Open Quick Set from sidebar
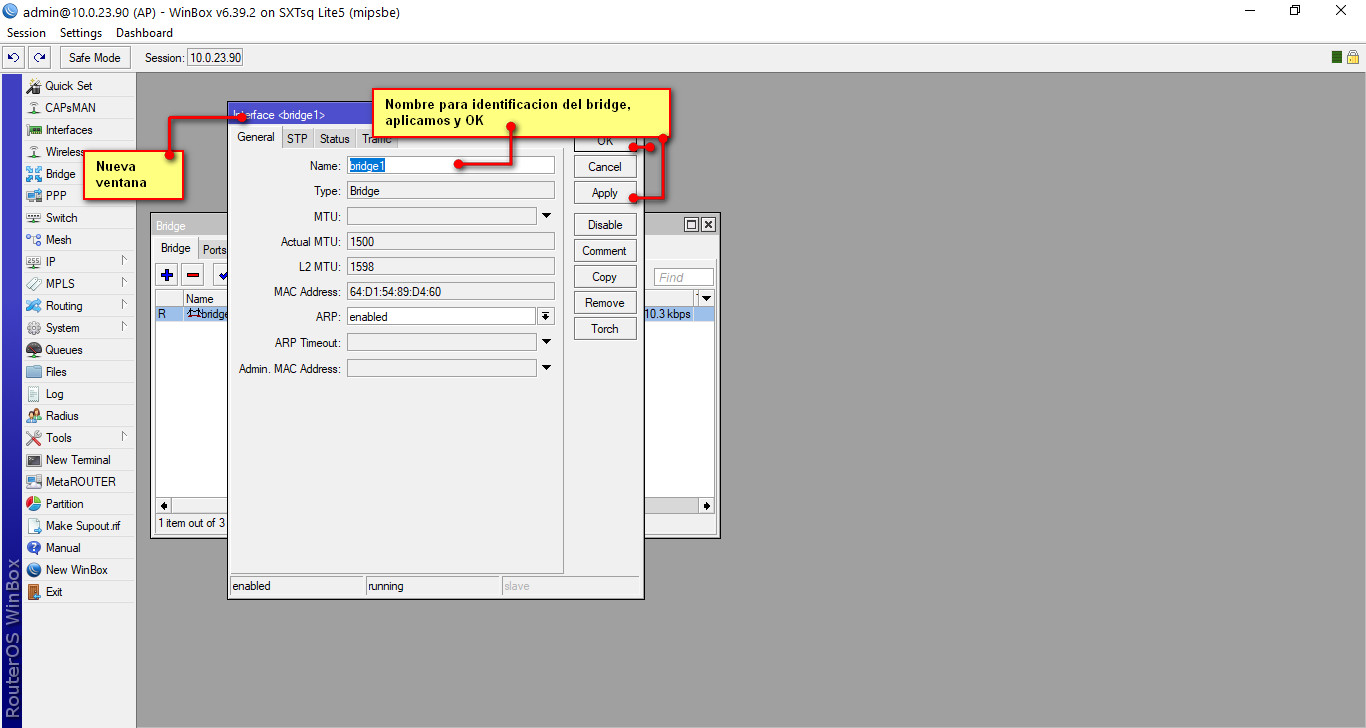 click(x=68, y=86)
